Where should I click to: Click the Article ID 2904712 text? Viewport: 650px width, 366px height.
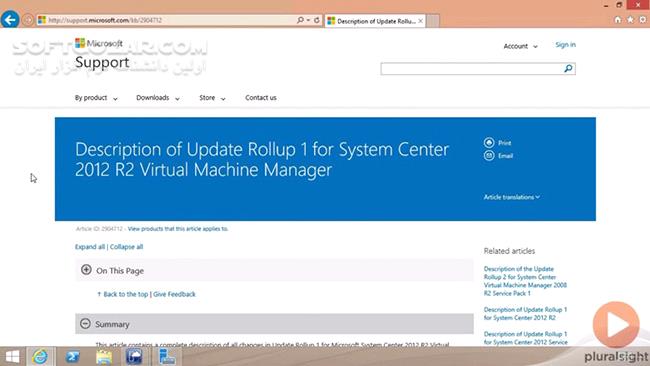(x=99, y=228)
